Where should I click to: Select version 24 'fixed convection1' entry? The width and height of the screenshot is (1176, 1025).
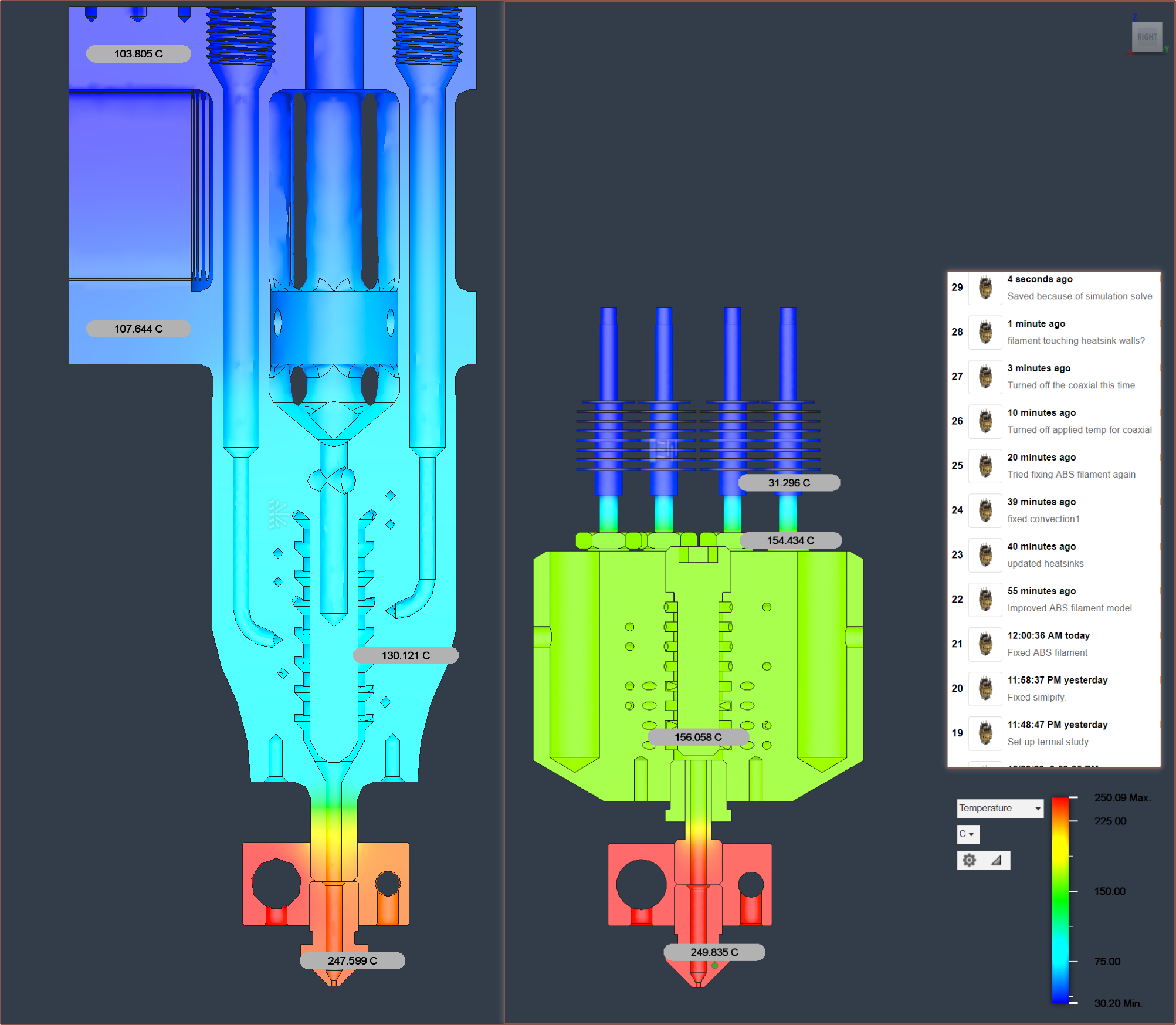pos(1043,519)
